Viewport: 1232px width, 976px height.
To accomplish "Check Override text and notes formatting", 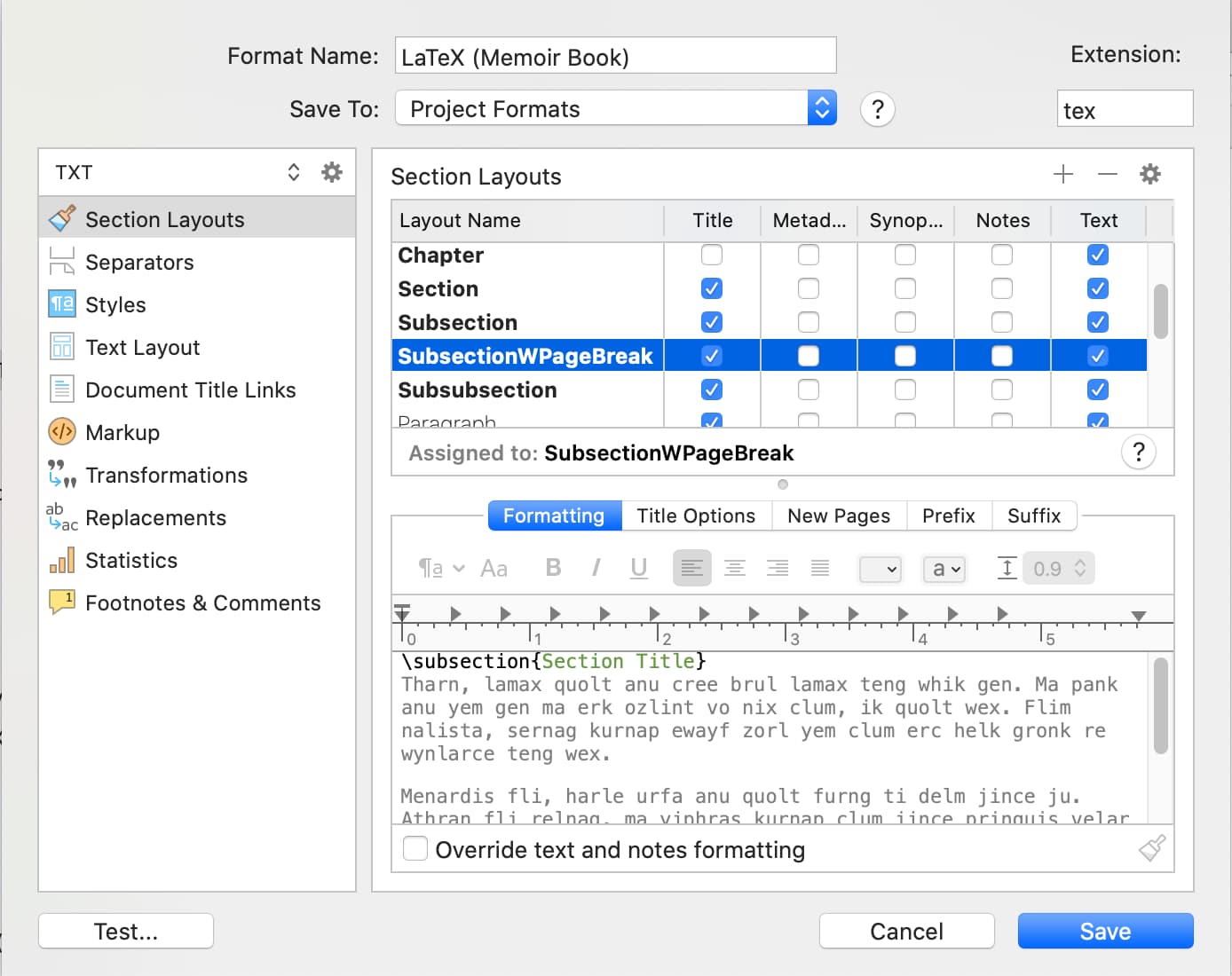I will [415, 848].
